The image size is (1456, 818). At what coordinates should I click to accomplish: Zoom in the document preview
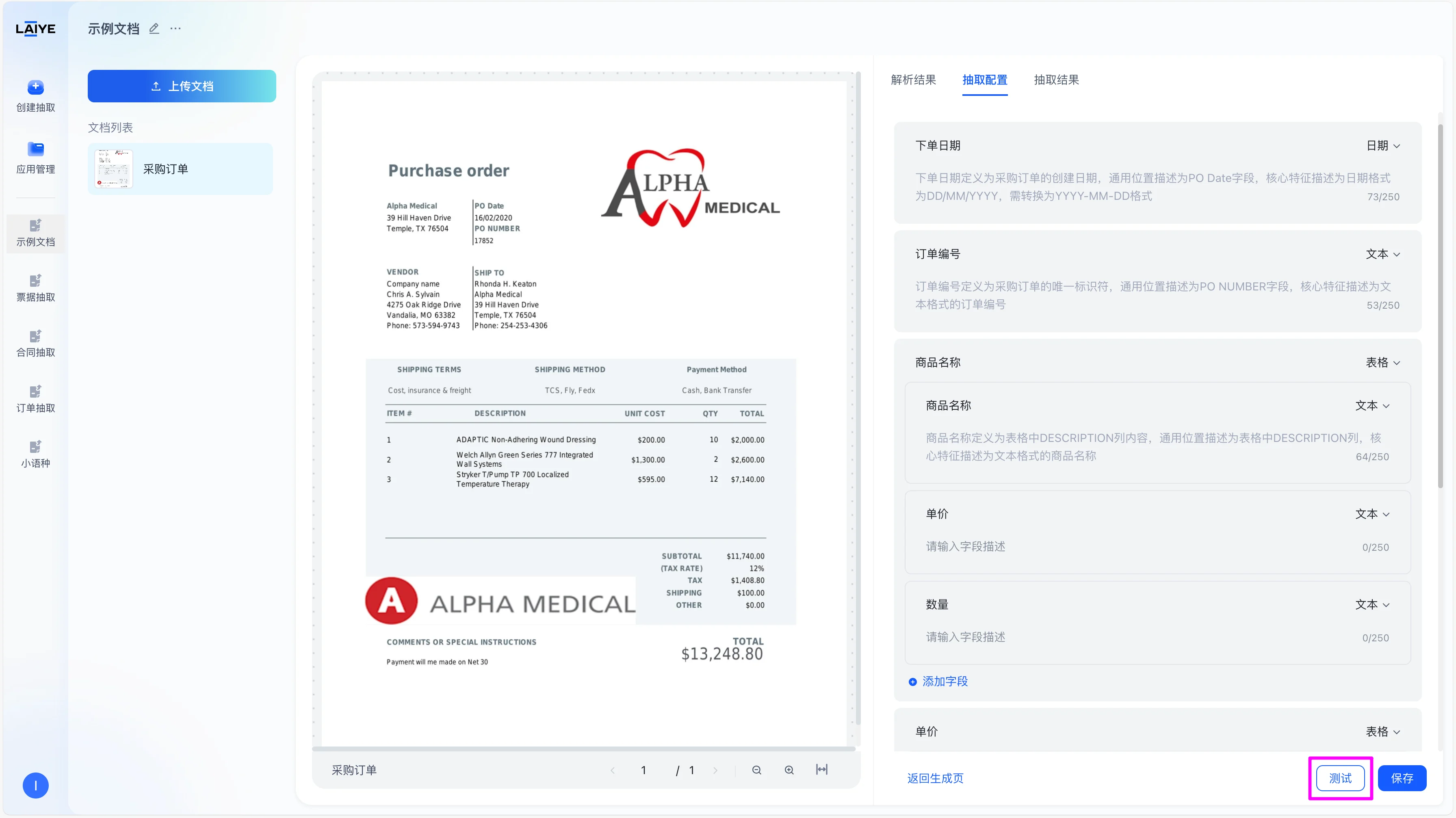789,770
